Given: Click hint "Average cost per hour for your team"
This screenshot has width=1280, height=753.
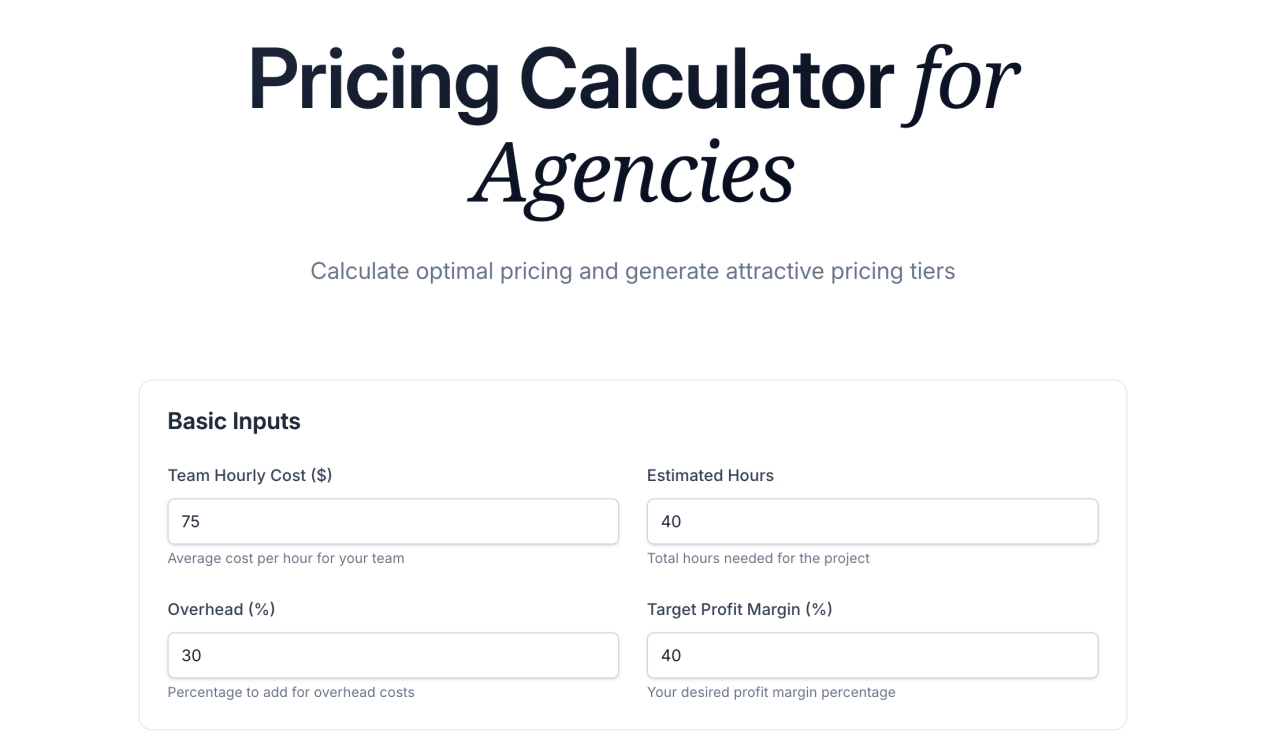Looking at the screenshot, I should 286,558.
